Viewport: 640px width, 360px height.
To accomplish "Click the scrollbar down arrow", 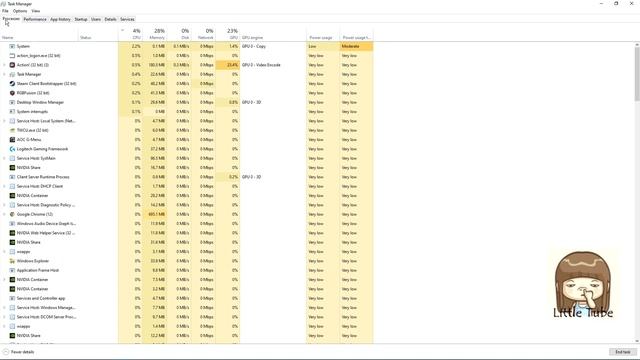I will (637, 341).
